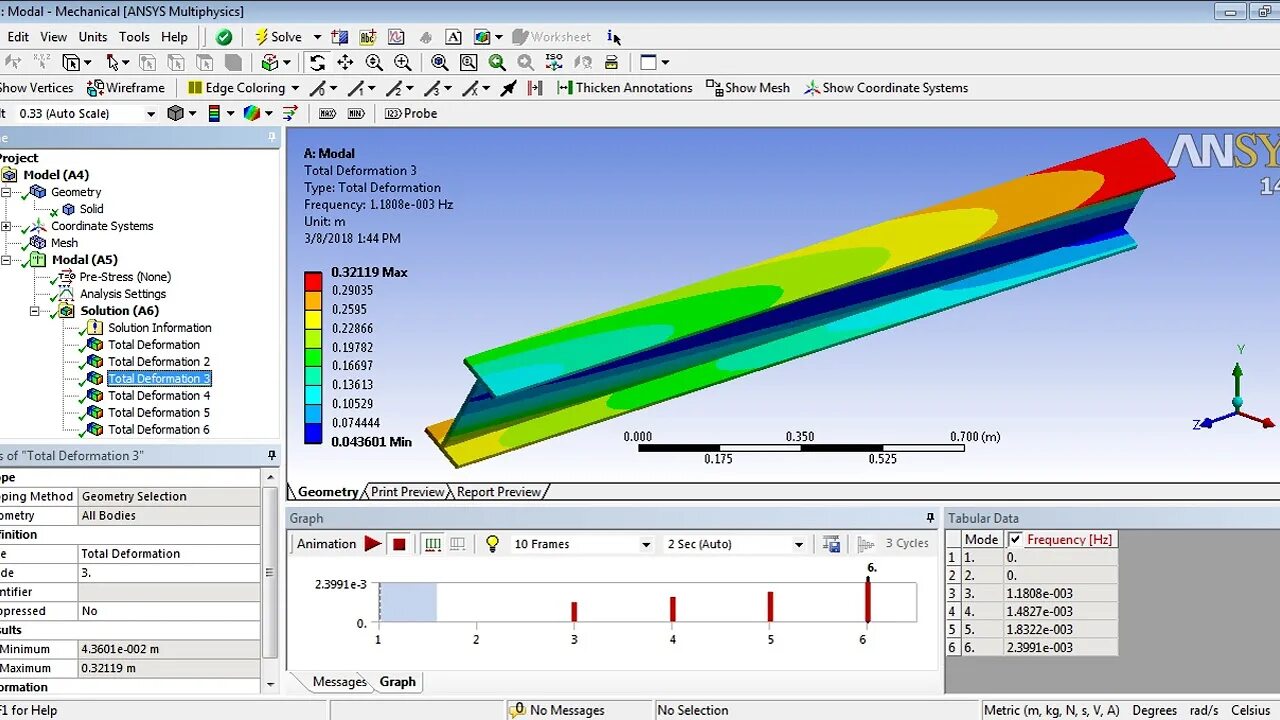
Task: Select Total Deformation 5 result
Action: [x=159, y=412]
